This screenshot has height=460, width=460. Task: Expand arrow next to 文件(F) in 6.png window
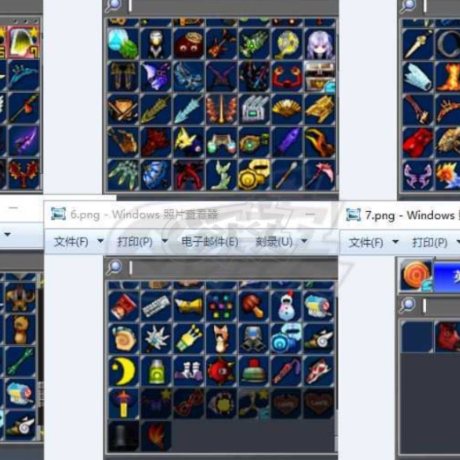click(x=100, y=241)
